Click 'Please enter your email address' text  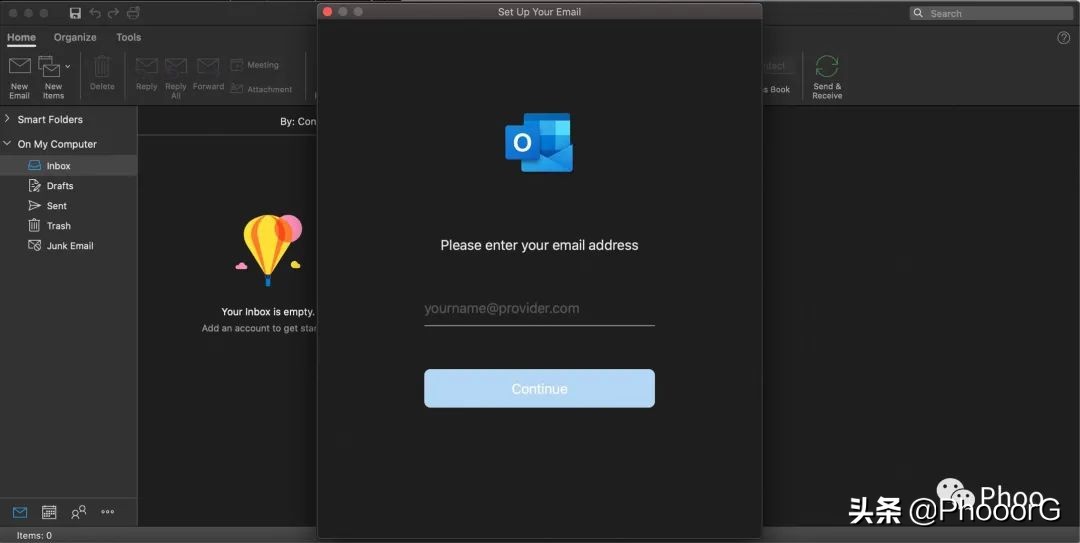539,245
